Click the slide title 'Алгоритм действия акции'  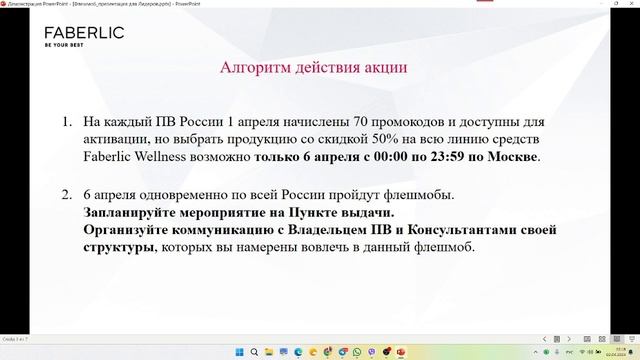pyautogui.click(x=313, y=67)
